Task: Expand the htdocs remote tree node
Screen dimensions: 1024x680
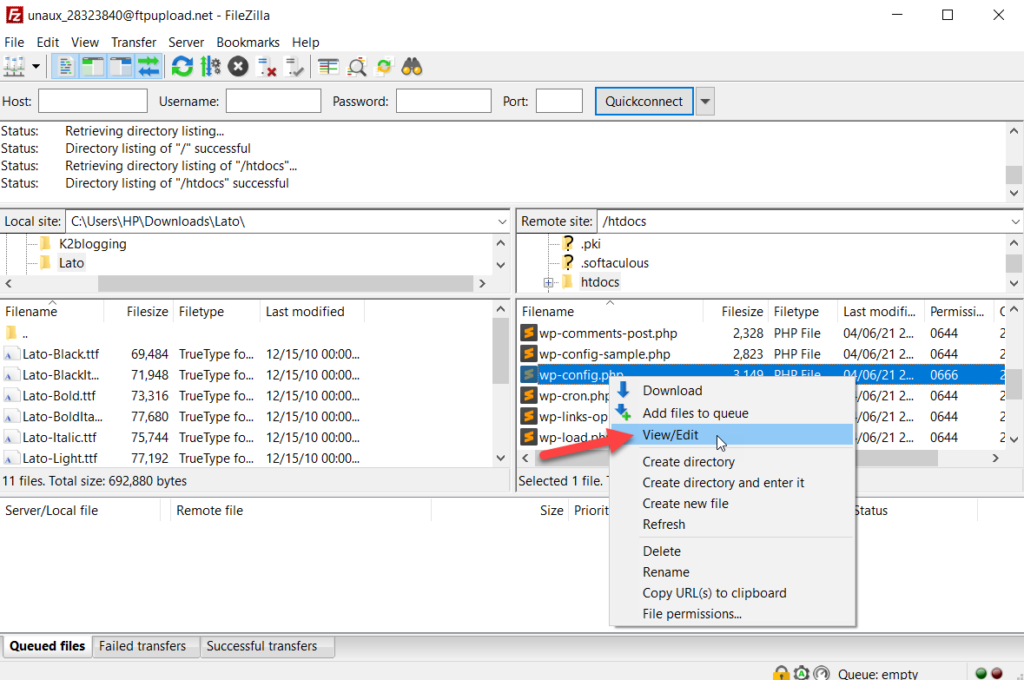Action: (549, 283)
